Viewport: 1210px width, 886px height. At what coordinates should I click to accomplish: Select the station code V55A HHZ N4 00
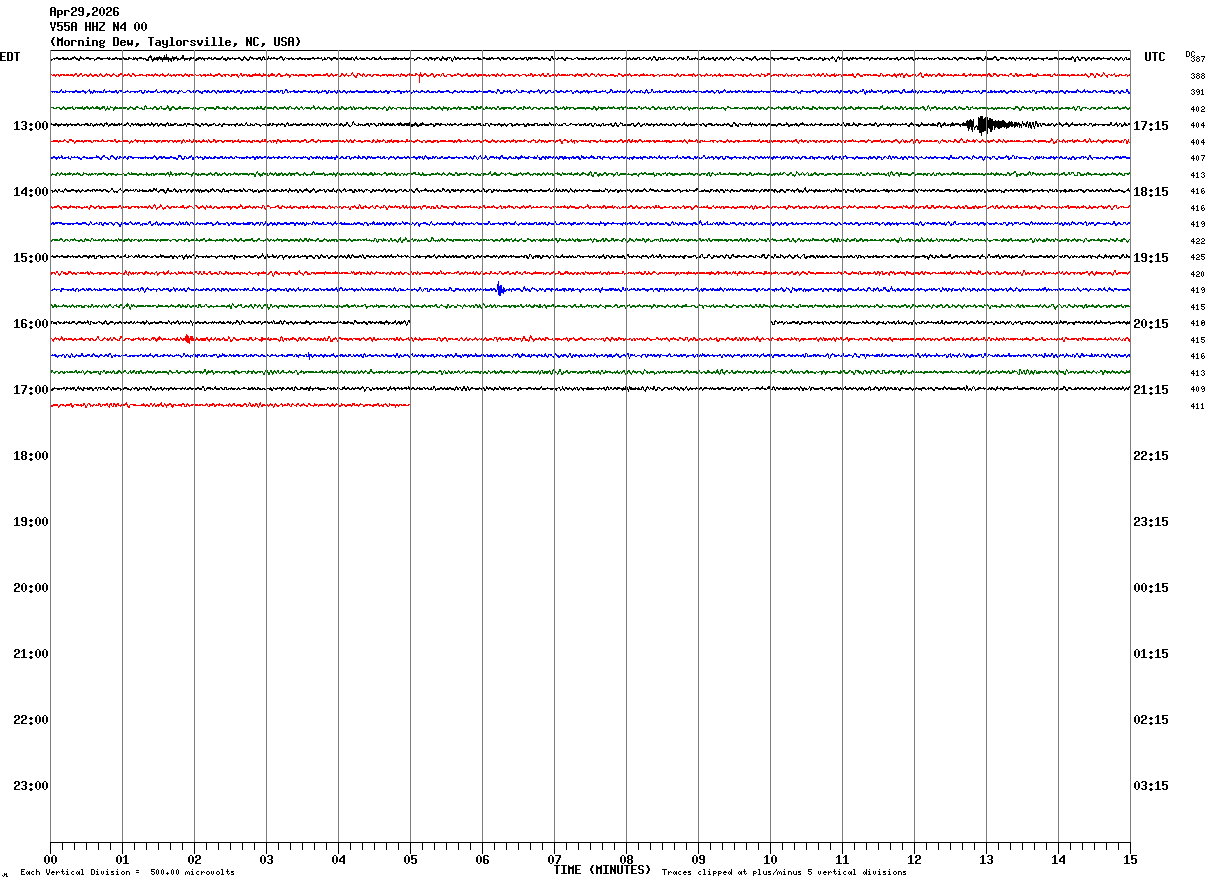pos(98,27)
